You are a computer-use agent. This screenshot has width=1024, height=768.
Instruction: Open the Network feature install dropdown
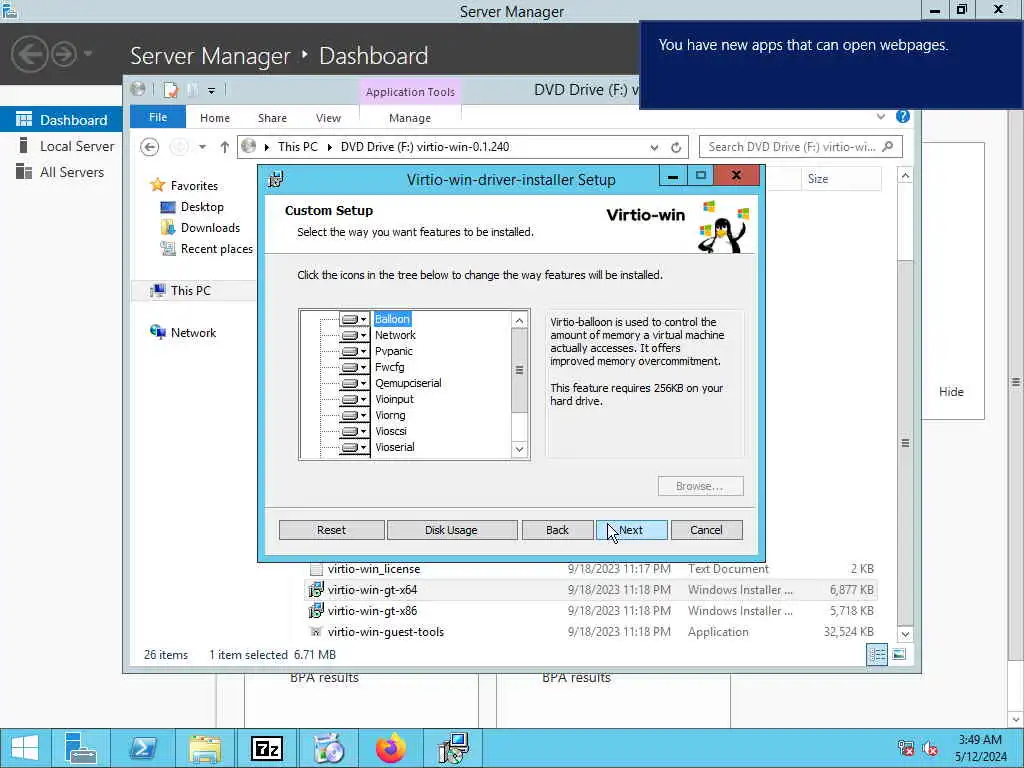354,335
